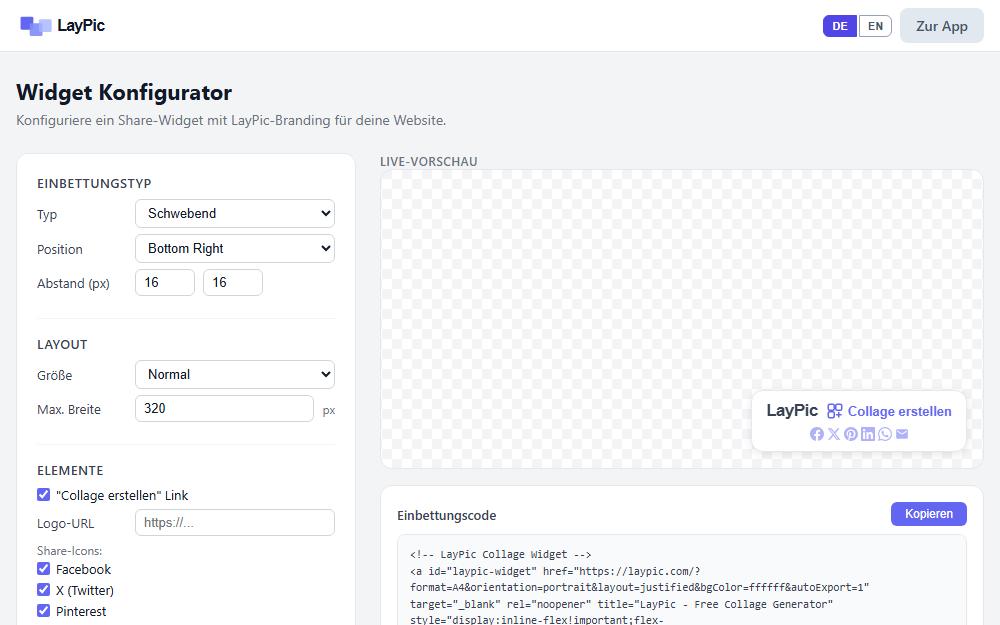The image size is (1000, 625).
Task: Click the WhatsApp share icon in preview widget
Action: (885, 434)
